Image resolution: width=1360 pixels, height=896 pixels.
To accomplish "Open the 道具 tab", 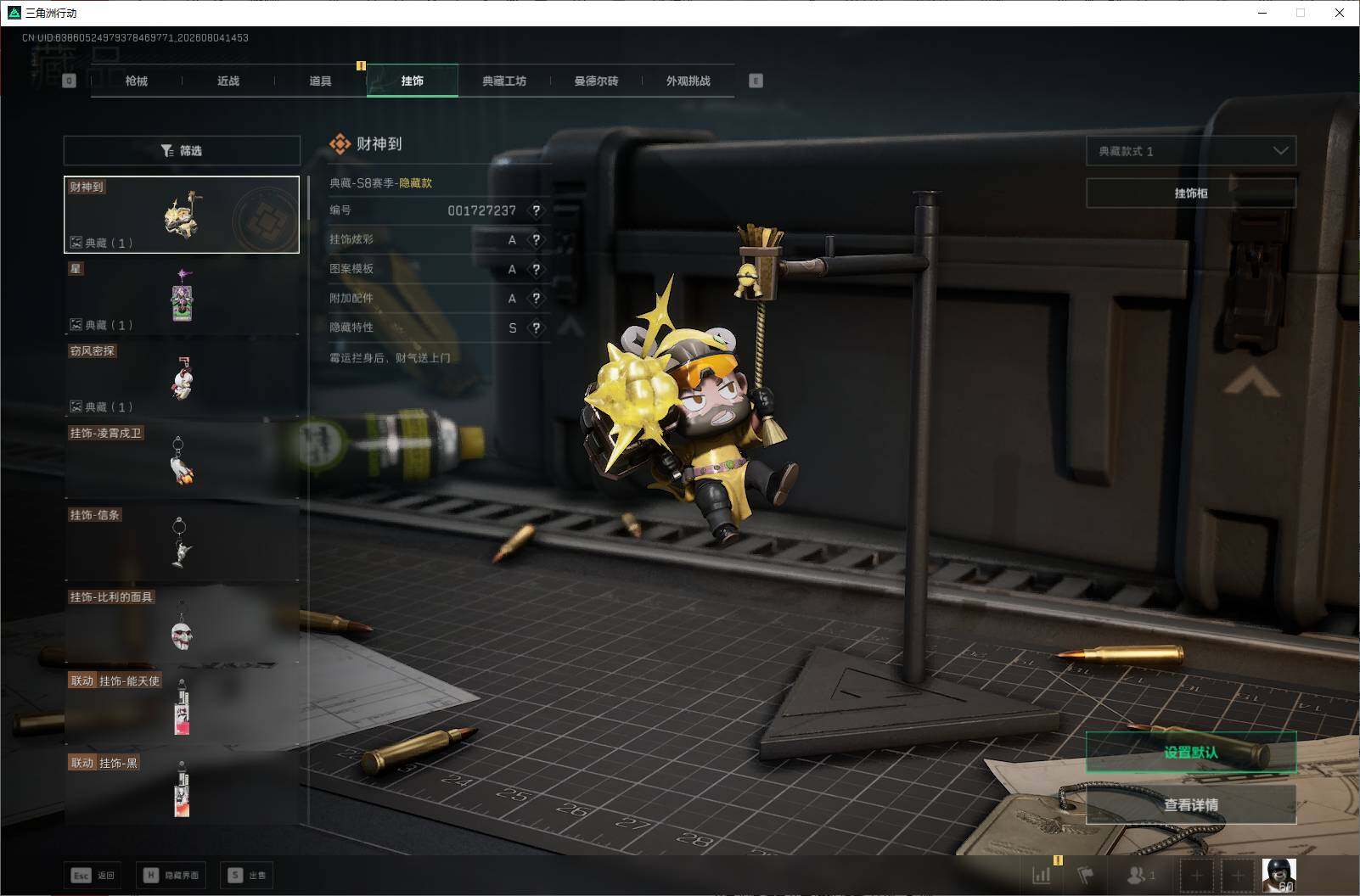I will pyautogui.click(x=320, y=81).
